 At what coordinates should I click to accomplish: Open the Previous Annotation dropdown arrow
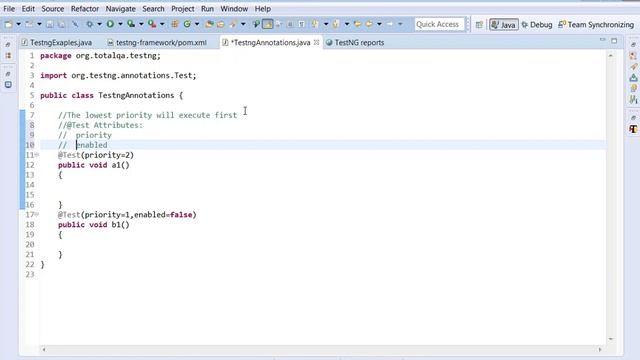tap(347, 24)
